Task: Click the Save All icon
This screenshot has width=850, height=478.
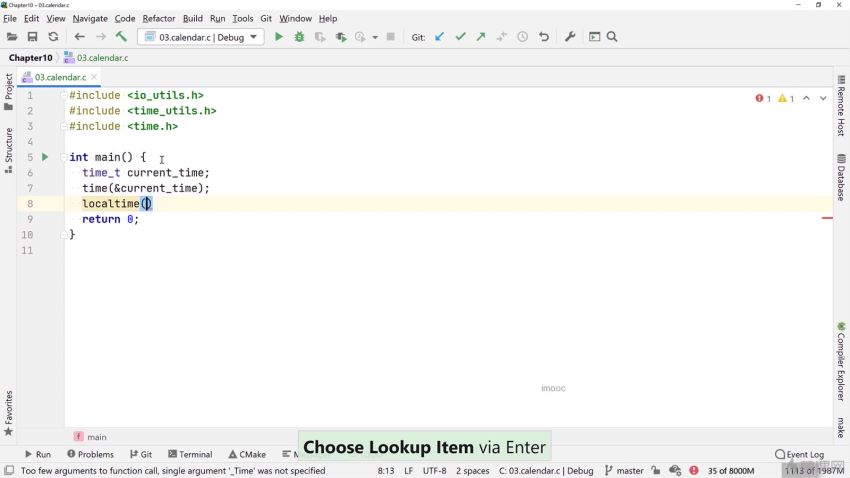Action: click(32, 37)
